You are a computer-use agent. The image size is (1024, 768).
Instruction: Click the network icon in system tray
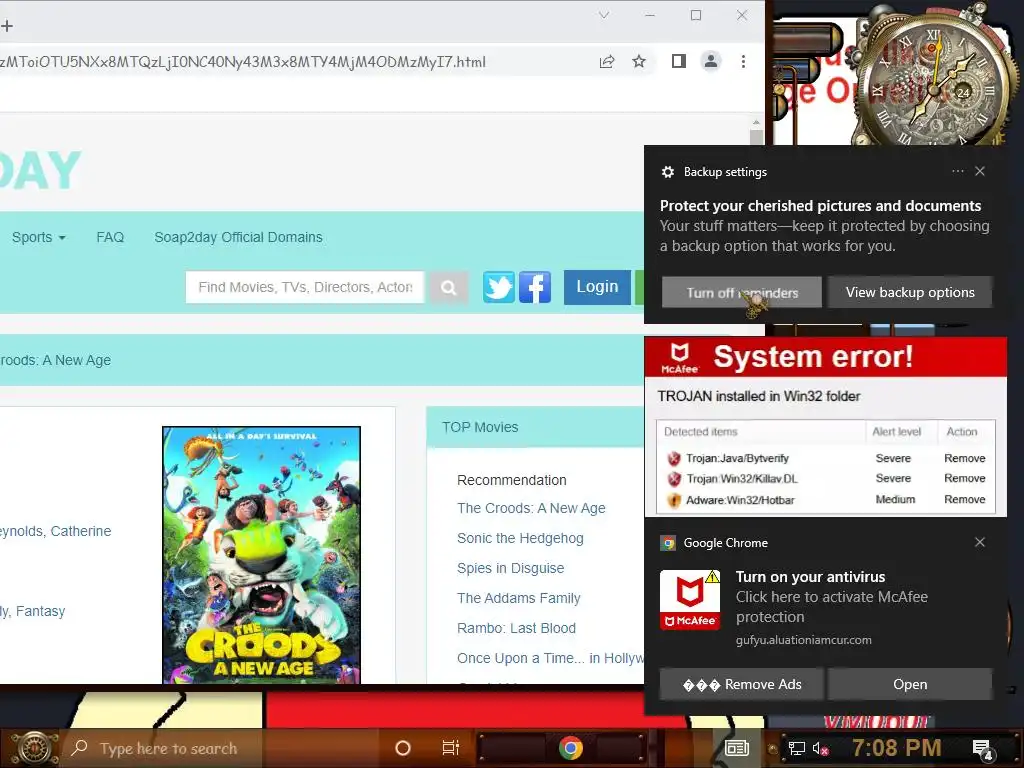pos(797,748)
